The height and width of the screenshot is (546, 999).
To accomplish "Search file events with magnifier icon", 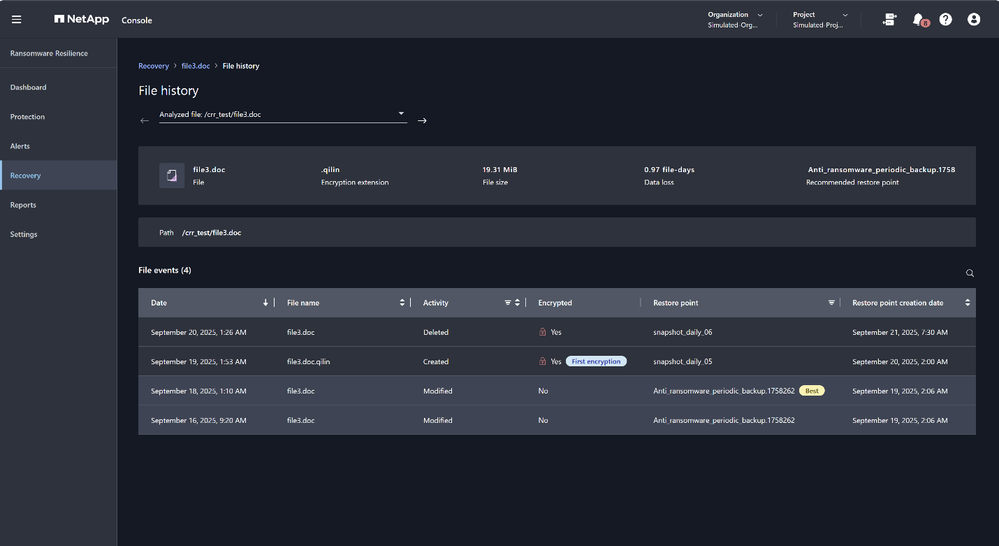I will [x=969, y=273].
